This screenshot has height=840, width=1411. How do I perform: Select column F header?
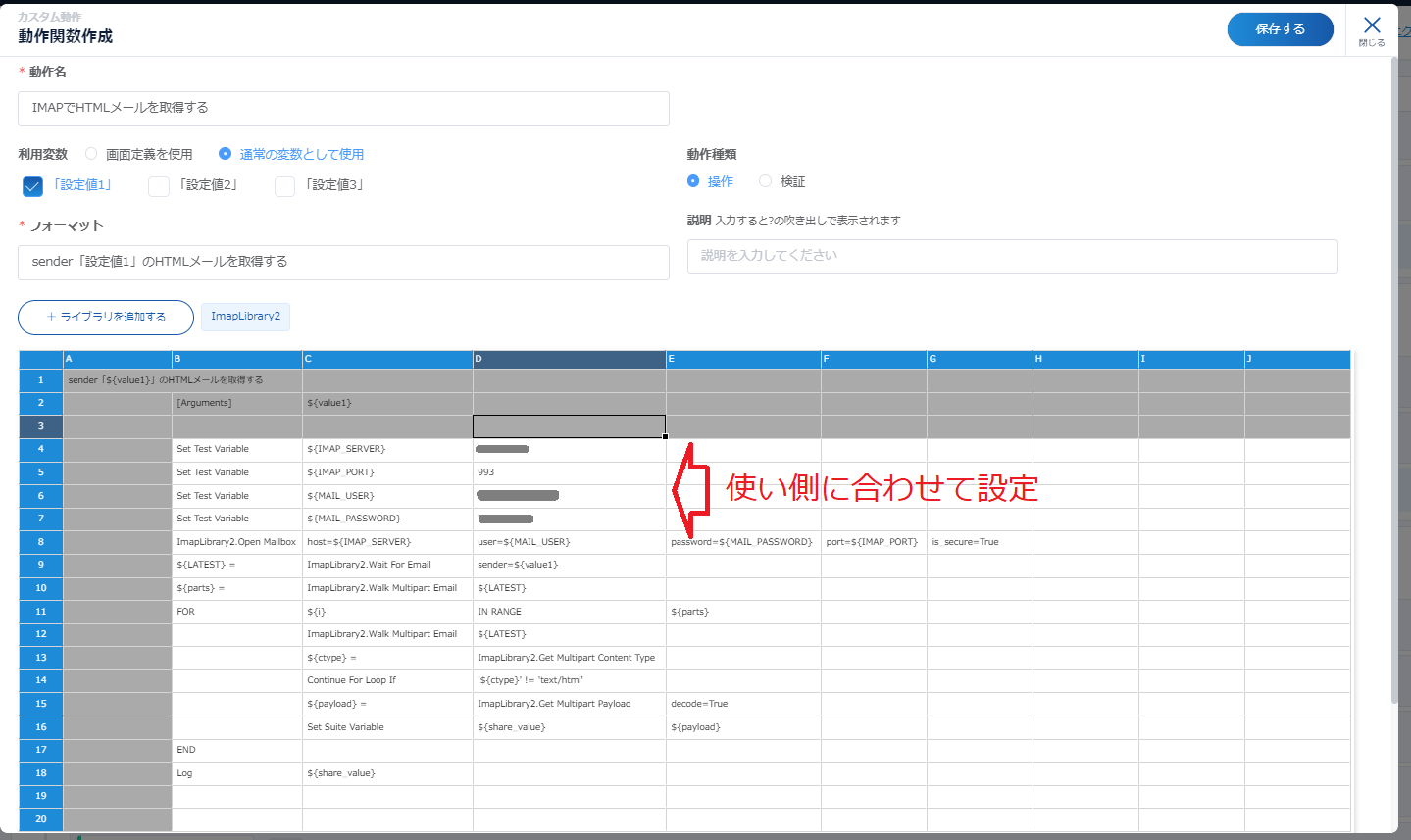[874, 359]
